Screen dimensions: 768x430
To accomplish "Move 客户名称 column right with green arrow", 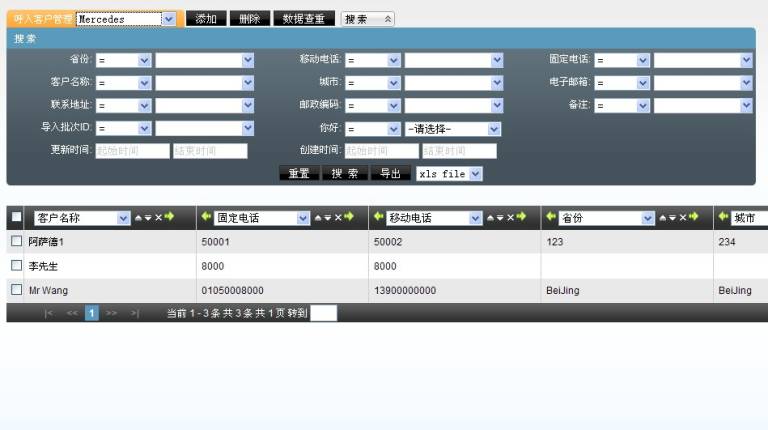I will coord(170,218).
